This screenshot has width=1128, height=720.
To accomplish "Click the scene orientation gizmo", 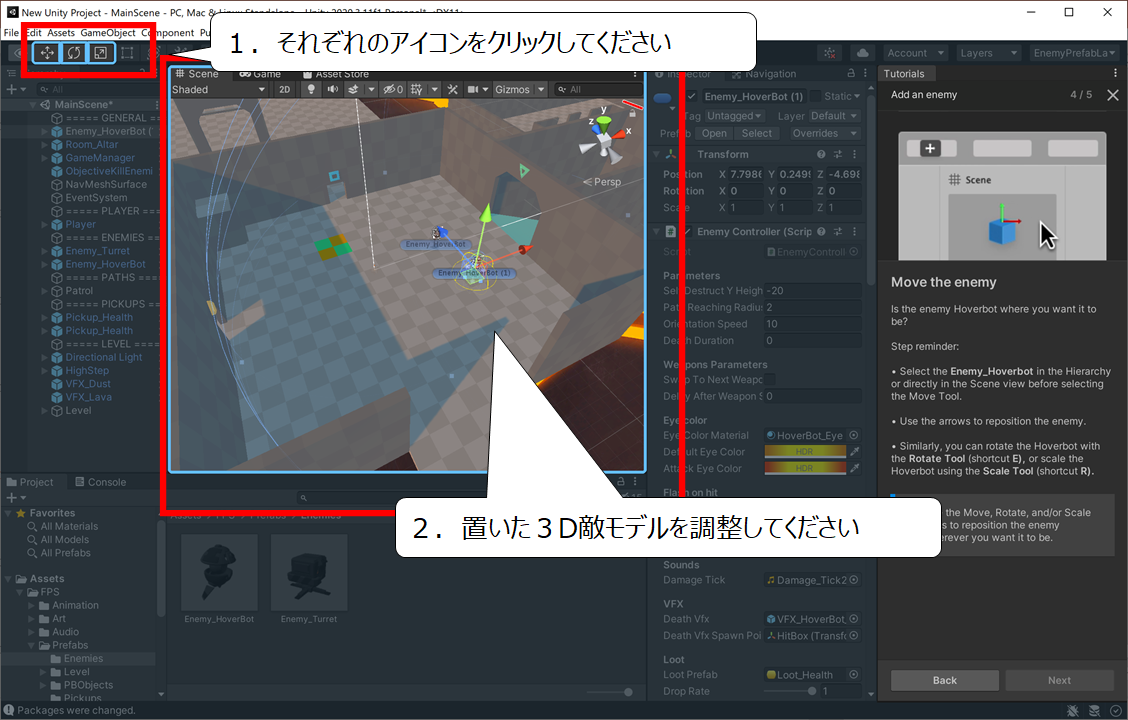I will pos(604,140).
